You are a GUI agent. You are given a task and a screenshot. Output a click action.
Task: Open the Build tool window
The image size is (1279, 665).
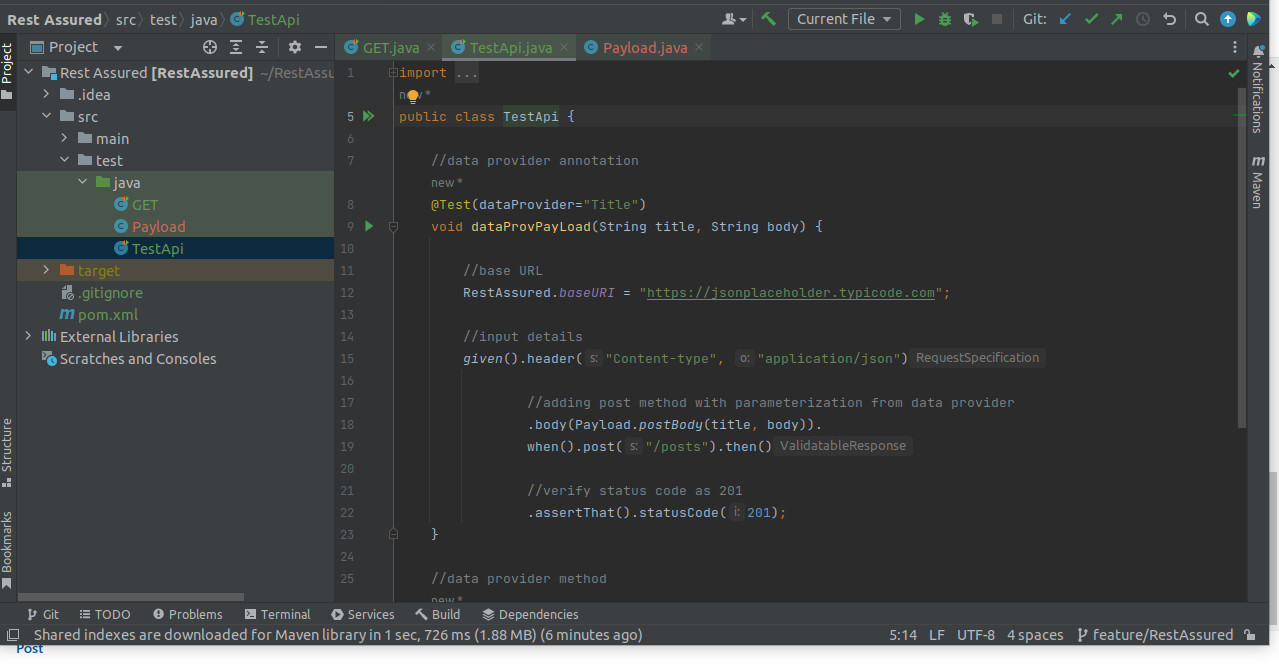(x=438, y=614)
